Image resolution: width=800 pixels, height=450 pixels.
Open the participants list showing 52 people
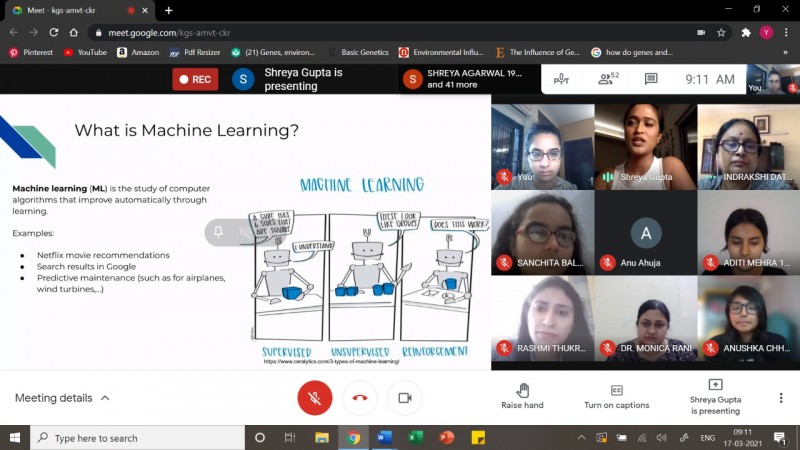click(x=608, y=79)
